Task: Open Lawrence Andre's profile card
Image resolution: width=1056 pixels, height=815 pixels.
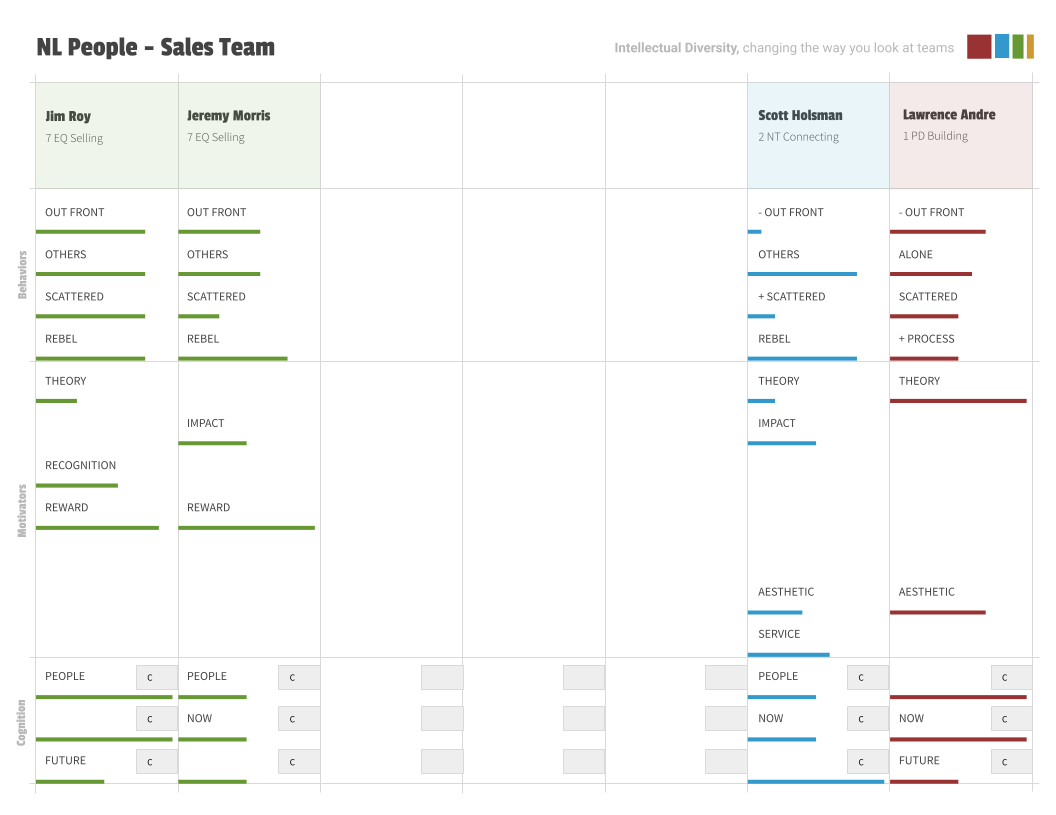Action: pos(960,135)
